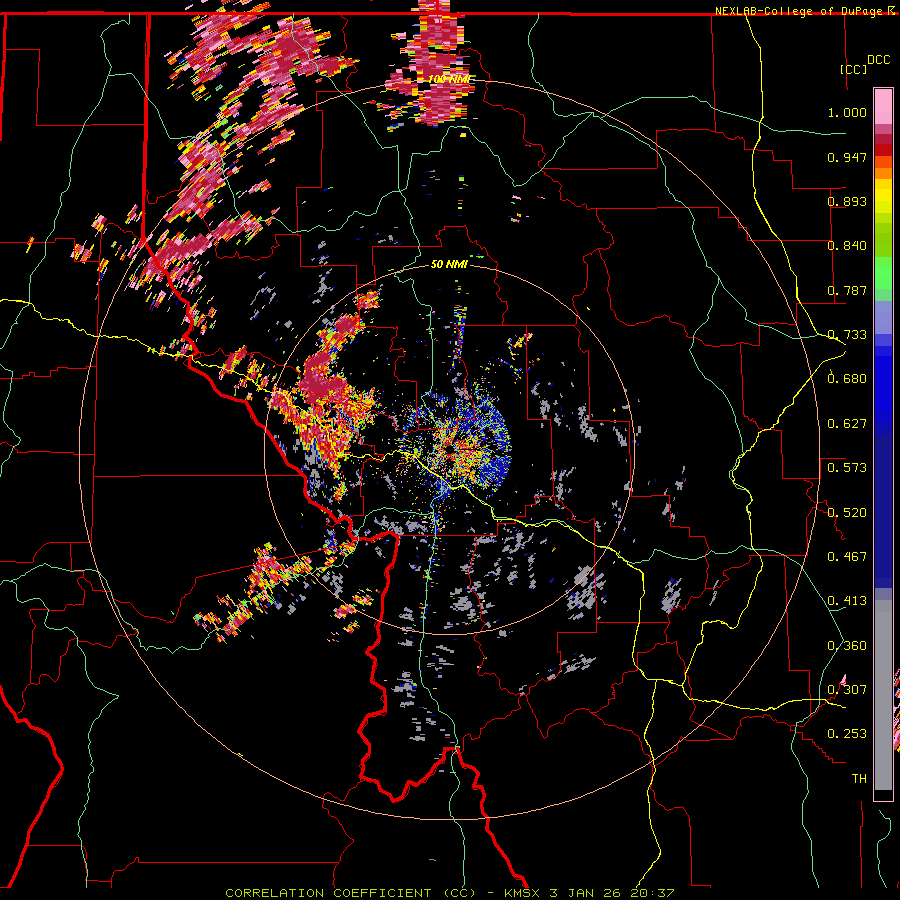Click the DCC product label

(x=878, y=60)
